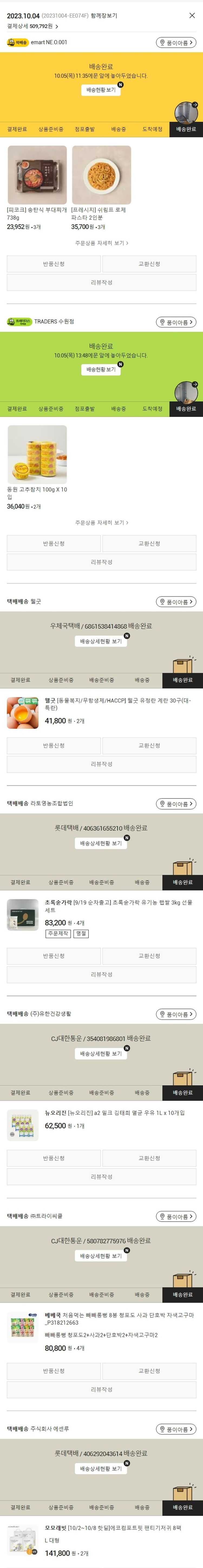Viewport: 203px width, 1568px height.
Task: Tap 배송상세현황 보기 for CJ대한통운 354081986801
Action: (101, 1054)
